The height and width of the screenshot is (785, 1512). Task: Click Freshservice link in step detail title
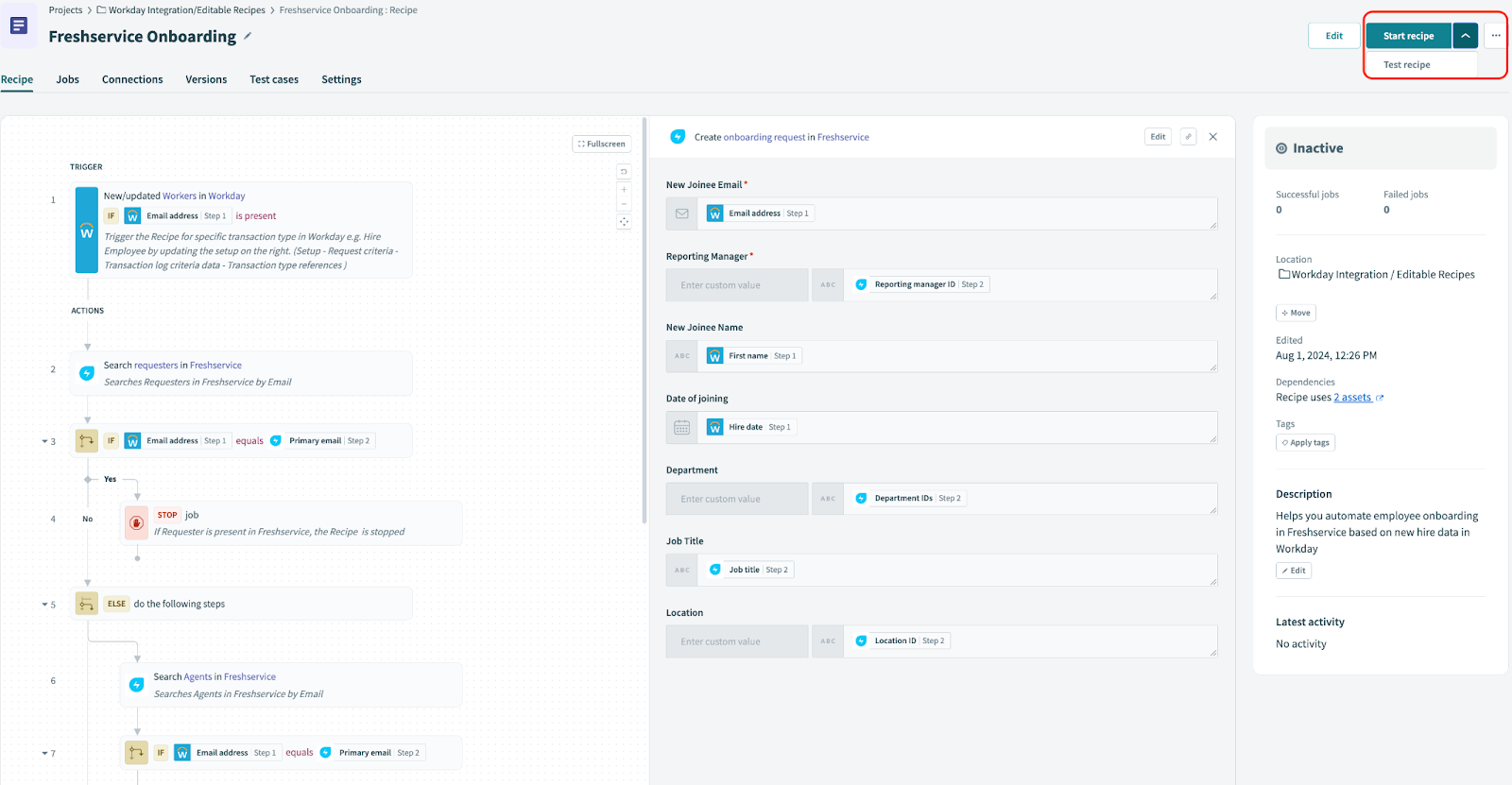pos(843,137)
